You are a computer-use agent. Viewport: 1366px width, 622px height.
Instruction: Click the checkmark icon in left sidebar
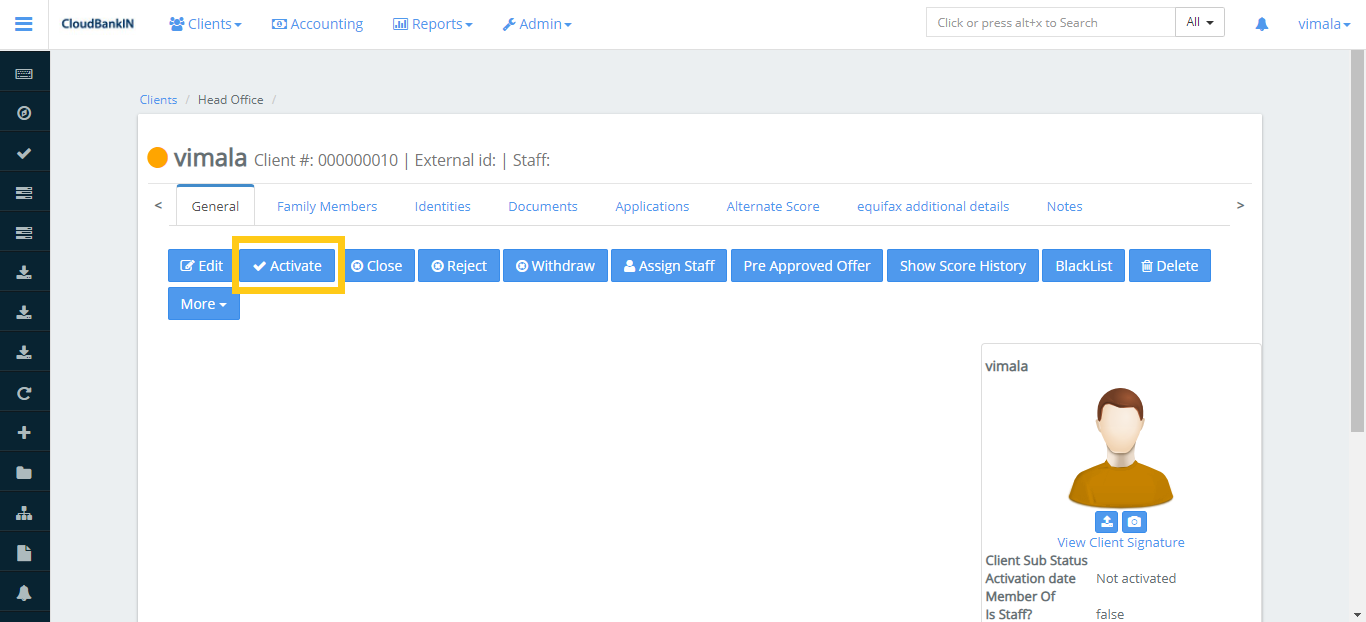coord(24,153)
